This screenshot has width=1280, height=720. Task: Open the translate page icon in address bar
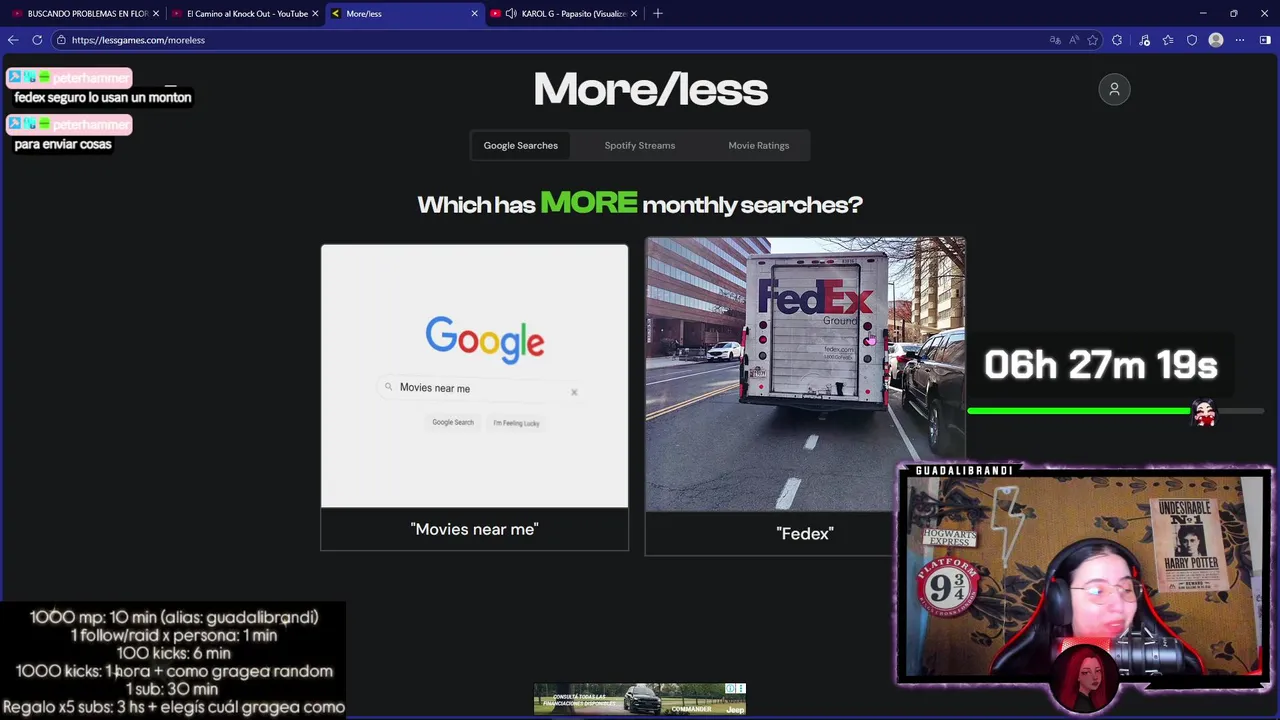click(x=1055, y=40)
